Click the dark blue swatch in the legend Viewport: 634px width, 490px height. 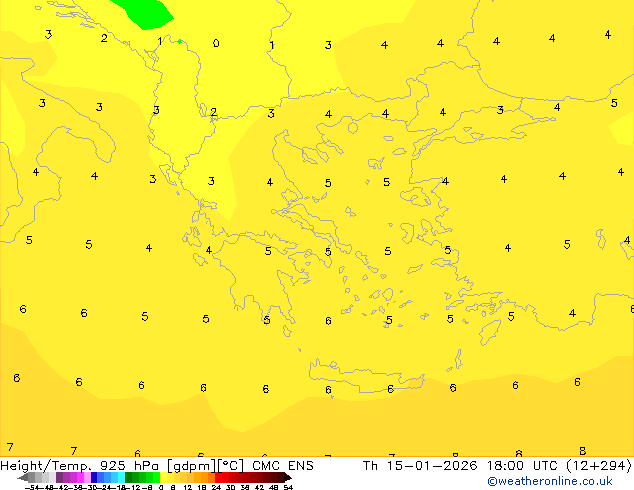tap(94, 477)
